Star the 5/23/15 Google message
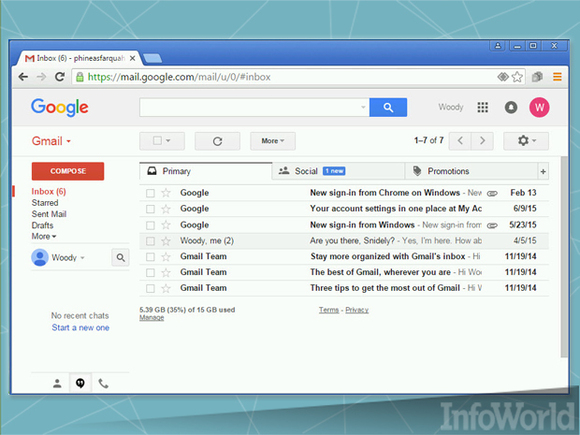The width and height of the screenshot is (580, 435). coord(166,225)
